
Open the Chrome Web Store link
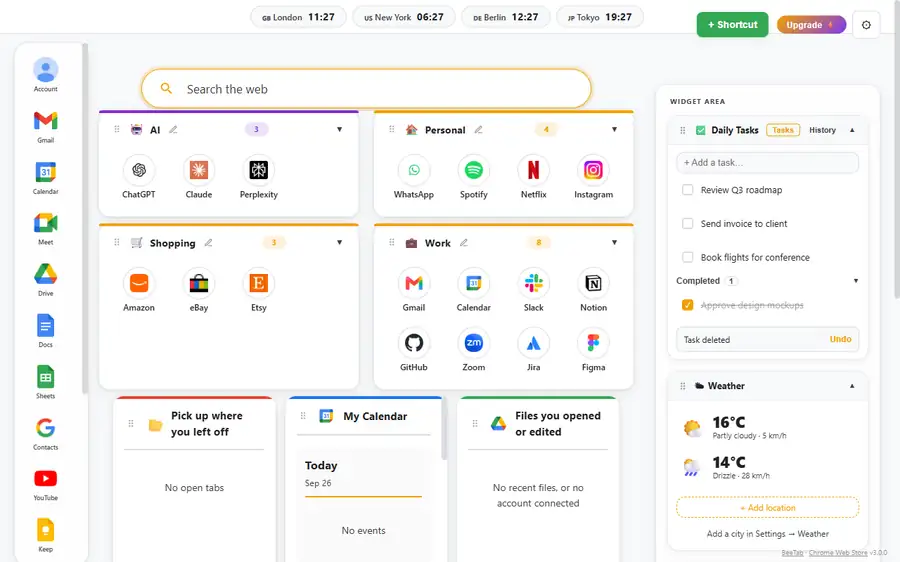point(838,553)
